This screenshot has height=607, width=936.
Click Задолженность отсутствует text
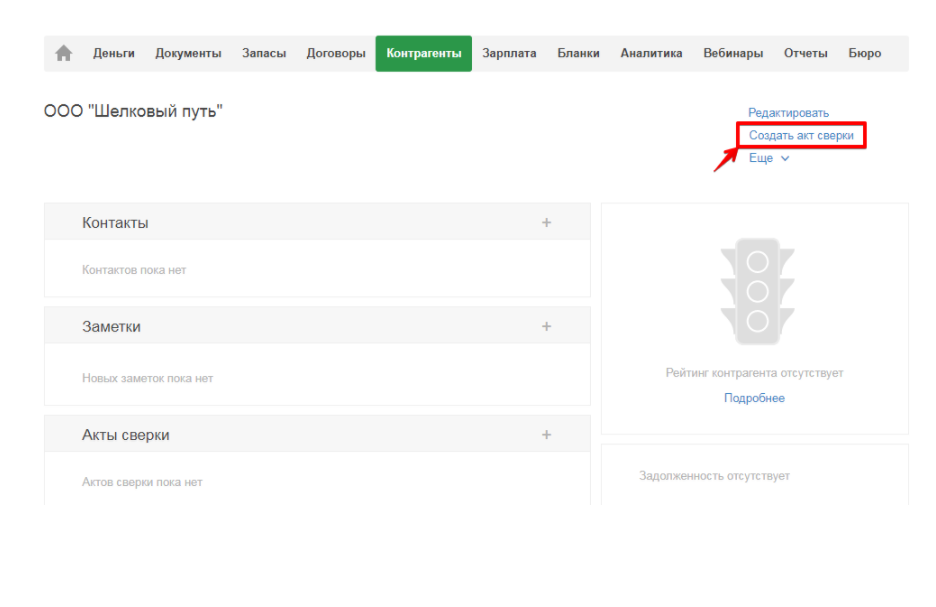pos(714,476)
